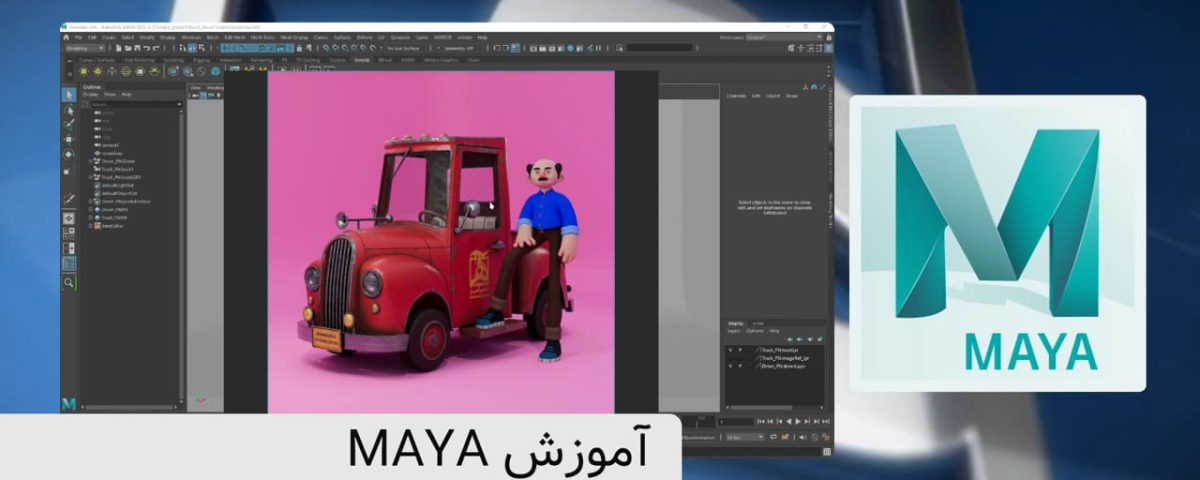The height and width of the screenshot is (480, 1200).
Task: Switch to the Poly Modeling shelf tab
Action: coord(139,60)
